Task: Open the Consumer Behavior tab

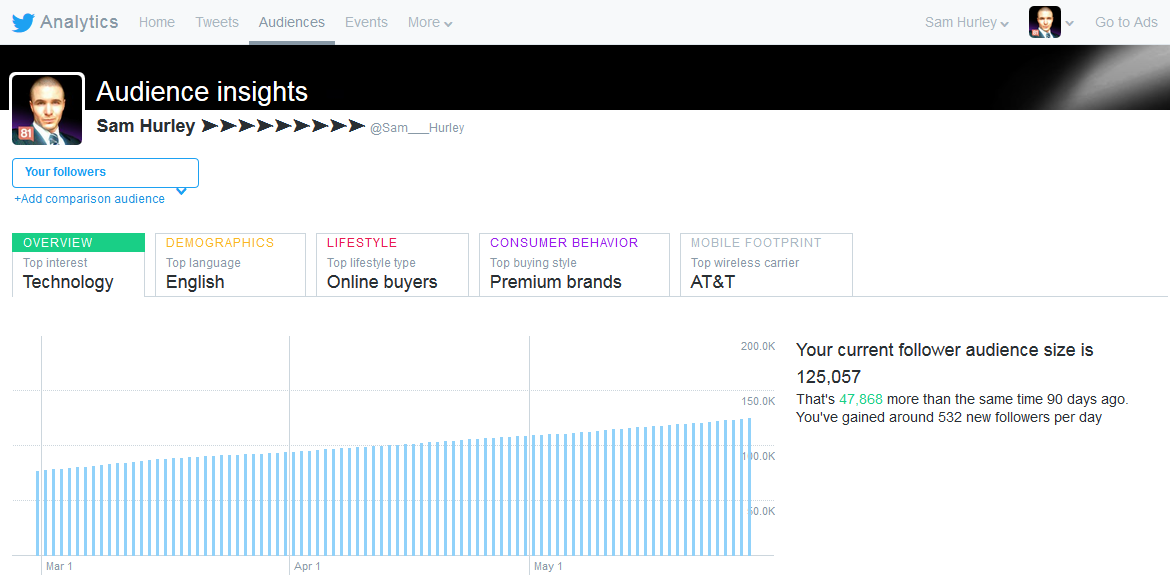Action: (574, 264)
